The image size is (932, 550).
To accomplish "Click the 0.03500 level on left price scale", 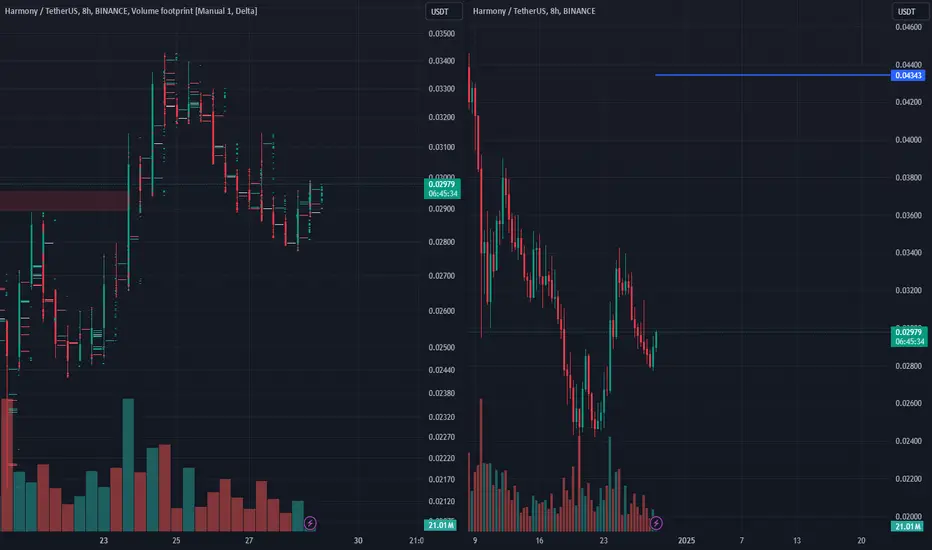I will [441, 34].
